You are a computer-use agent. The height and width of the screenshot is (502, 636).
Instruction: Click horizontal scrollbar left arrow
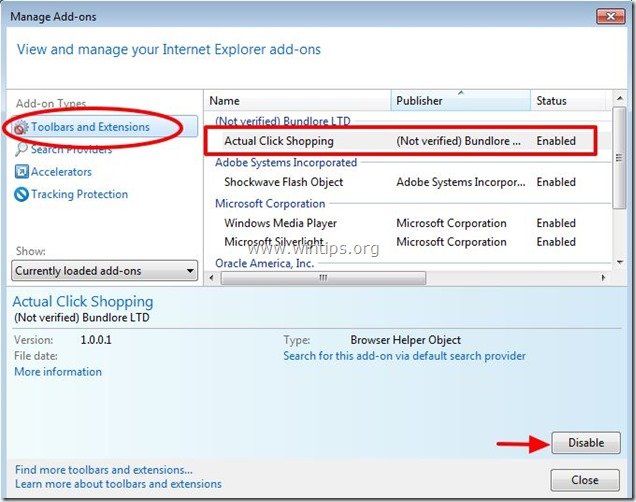[x=211, y=278]
